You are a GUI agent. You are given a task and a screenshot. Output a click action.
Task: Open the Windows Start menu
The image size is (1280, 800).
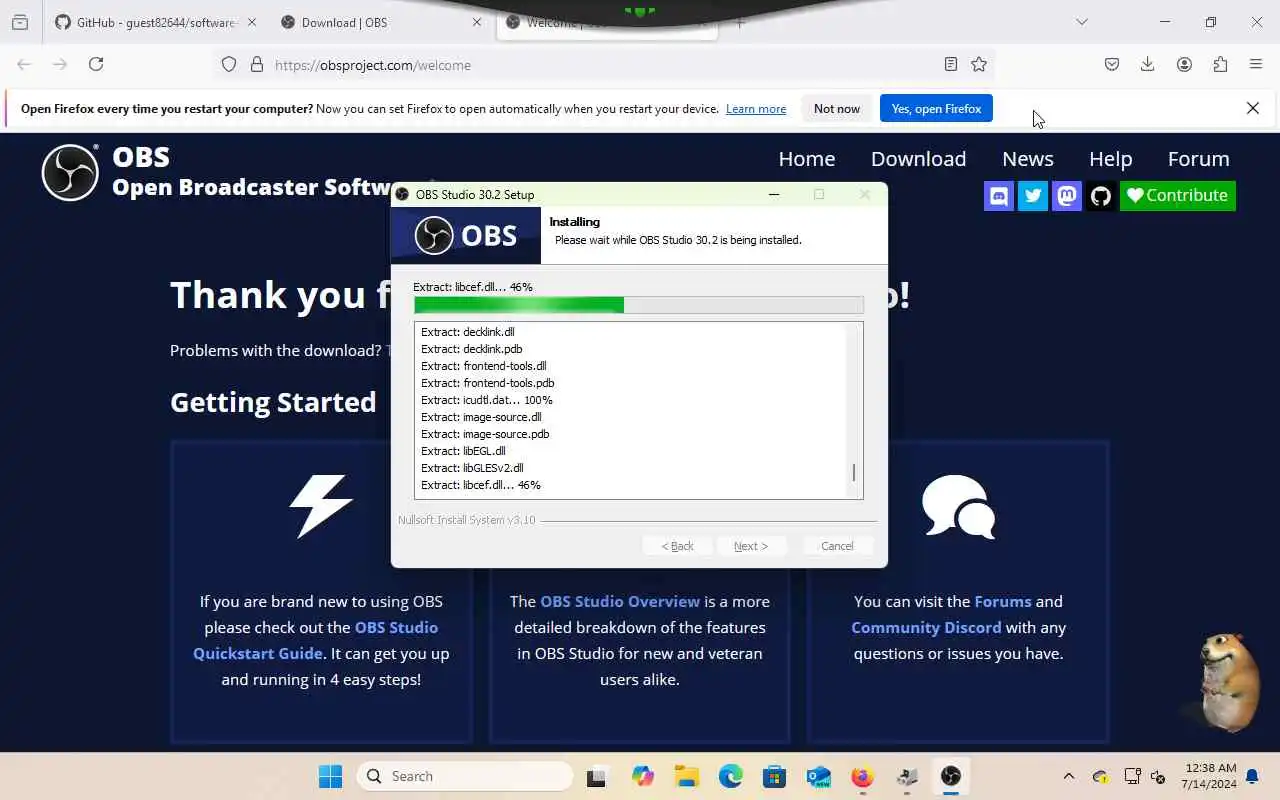click(330, 776)
